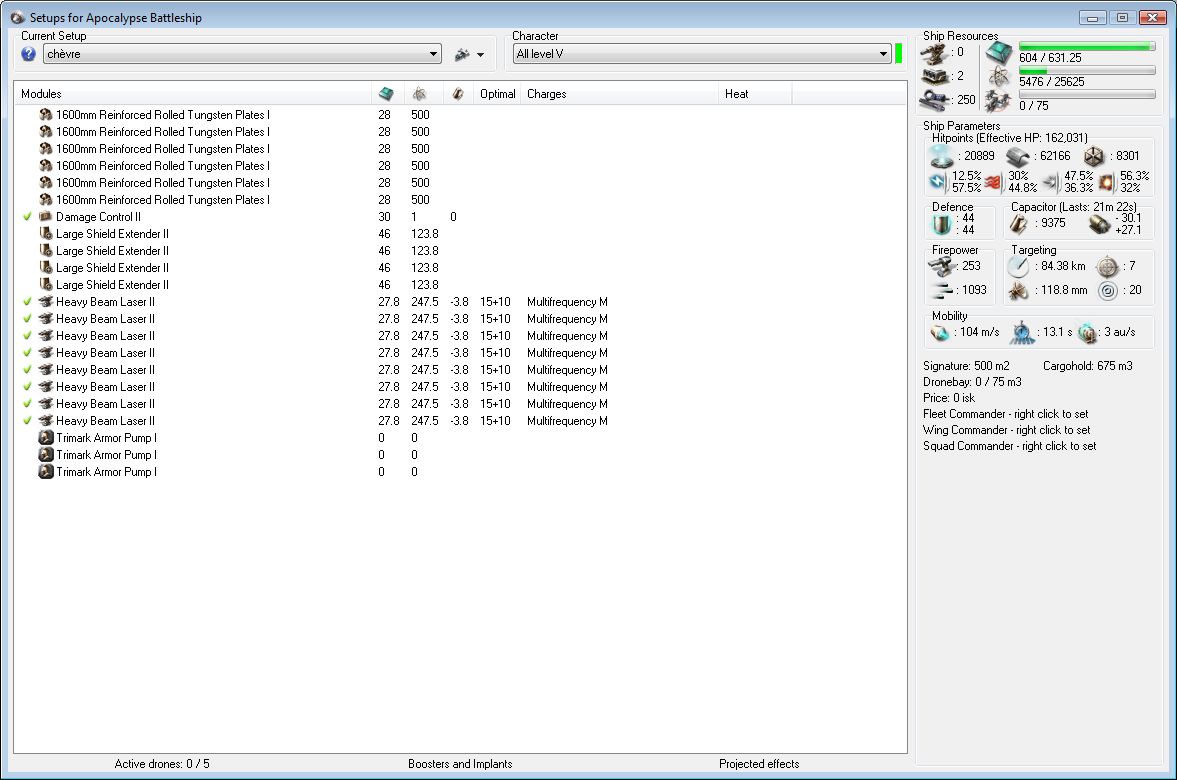
Task: Click the armor hitpoints icon showing 62166
Action: (x=1017, y=156)
